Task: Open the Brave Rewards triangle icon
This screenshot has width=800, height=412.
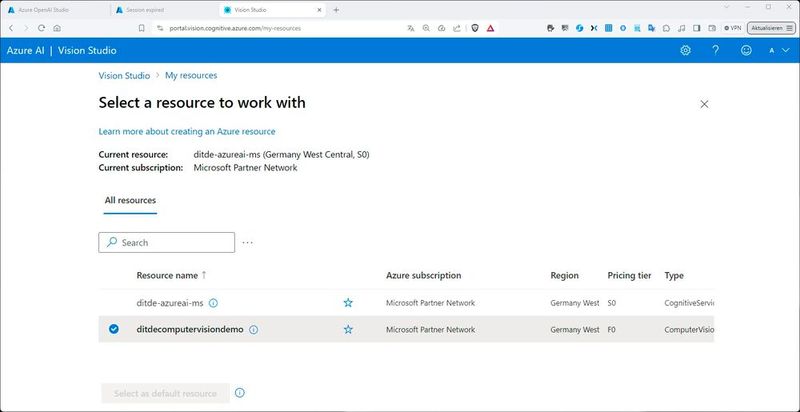Action: [x=490, y=29]
